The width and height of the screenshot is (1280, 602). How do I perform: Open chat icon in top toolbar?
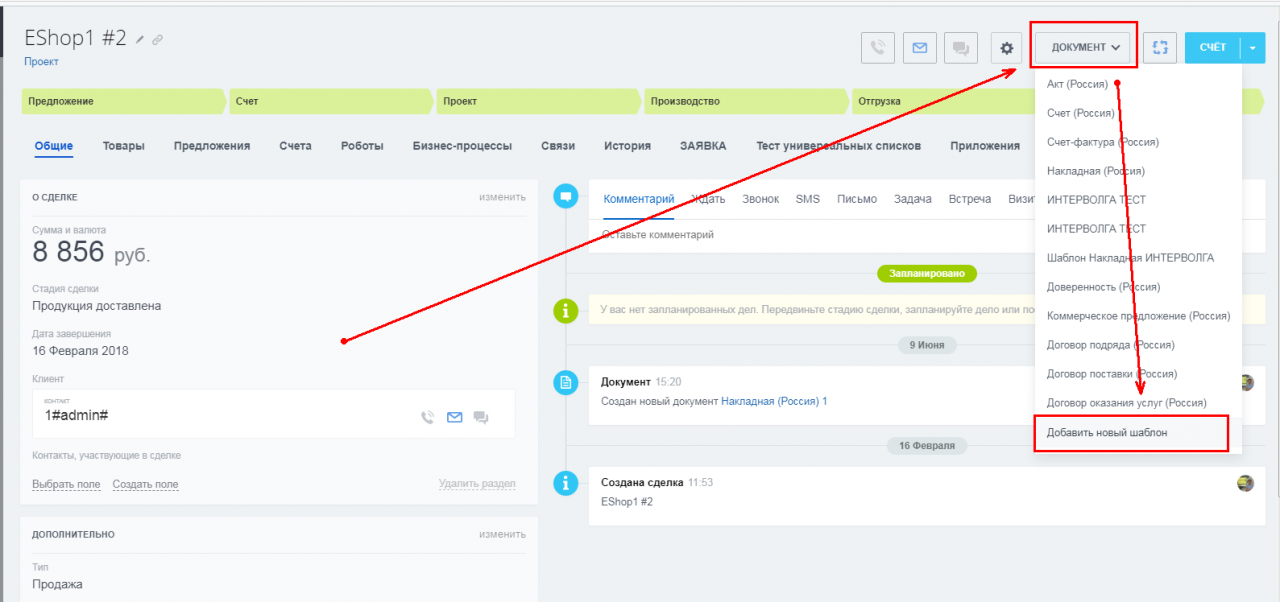click(961, 47)
